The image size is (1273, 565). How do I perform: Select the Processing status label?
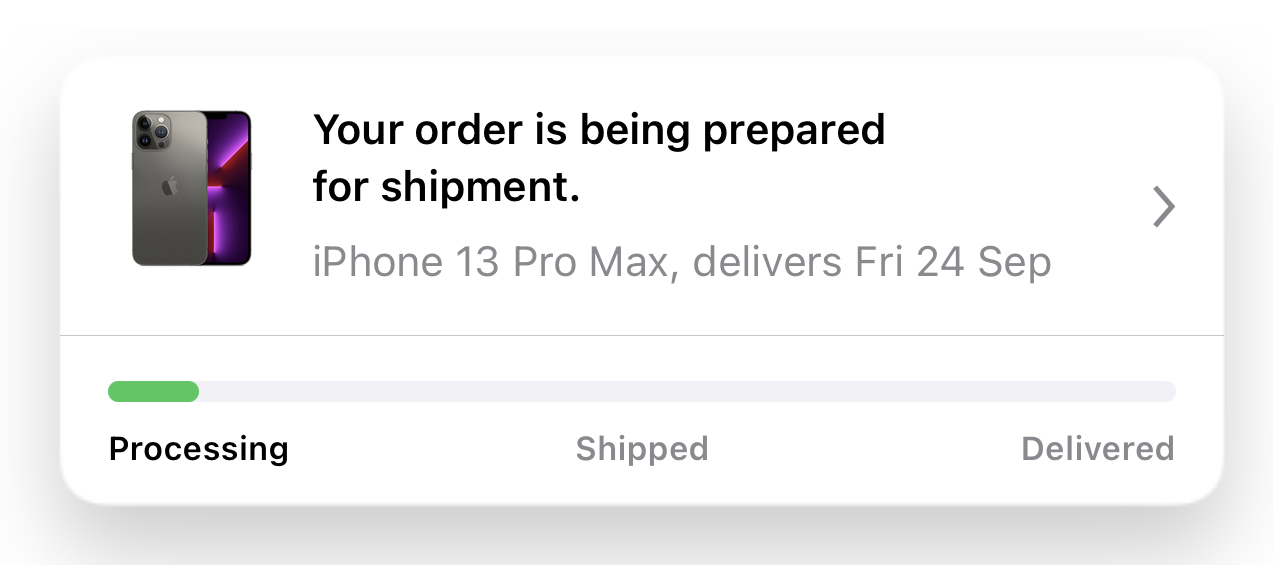(x=198, y=449)
